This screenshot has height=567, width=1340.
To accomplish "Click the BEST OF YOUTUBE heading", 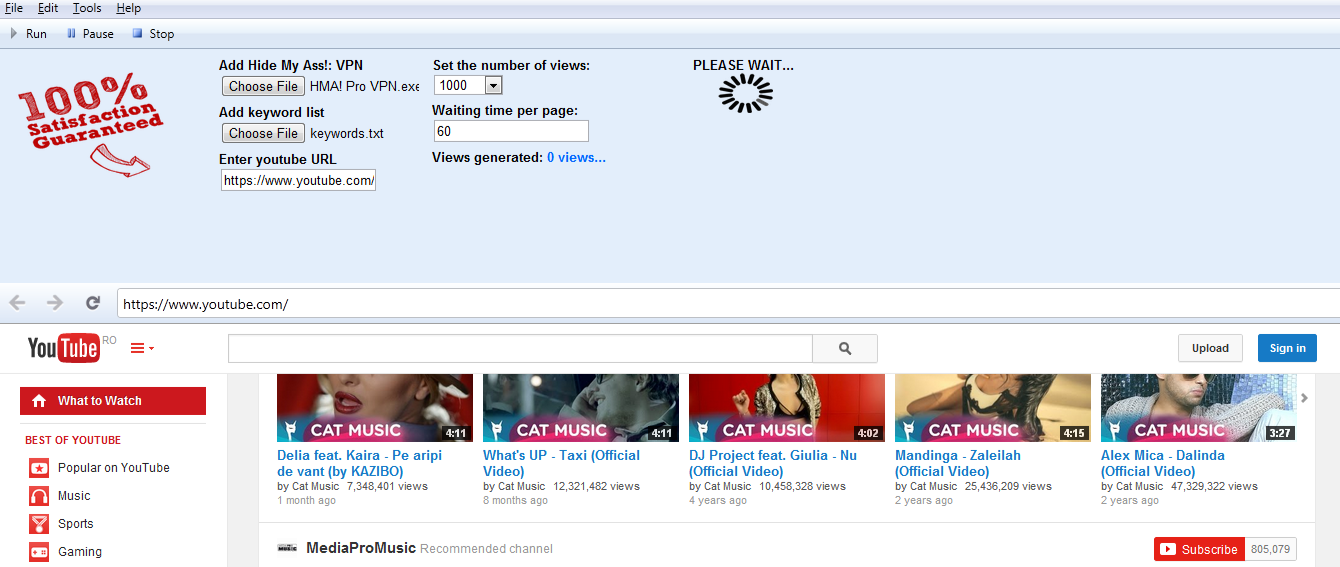I will click(73, 440).
